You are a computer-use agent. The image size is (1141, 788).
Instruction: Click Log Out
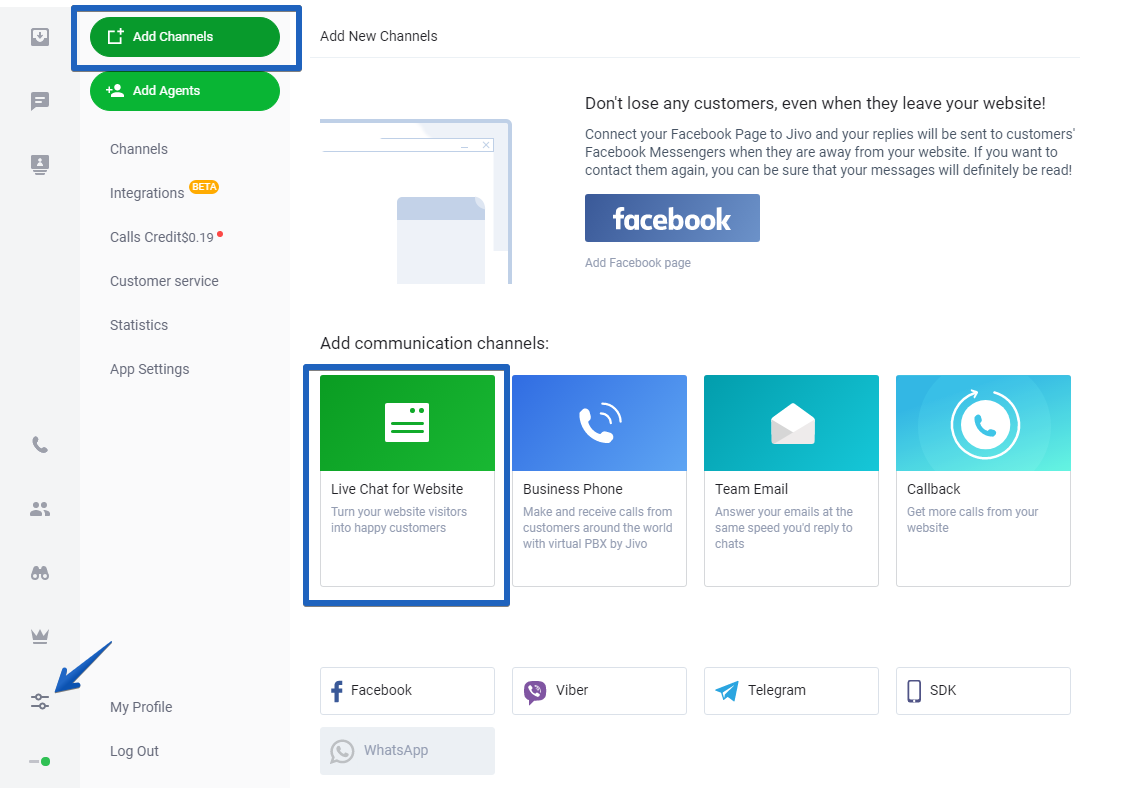coord(135,751)
